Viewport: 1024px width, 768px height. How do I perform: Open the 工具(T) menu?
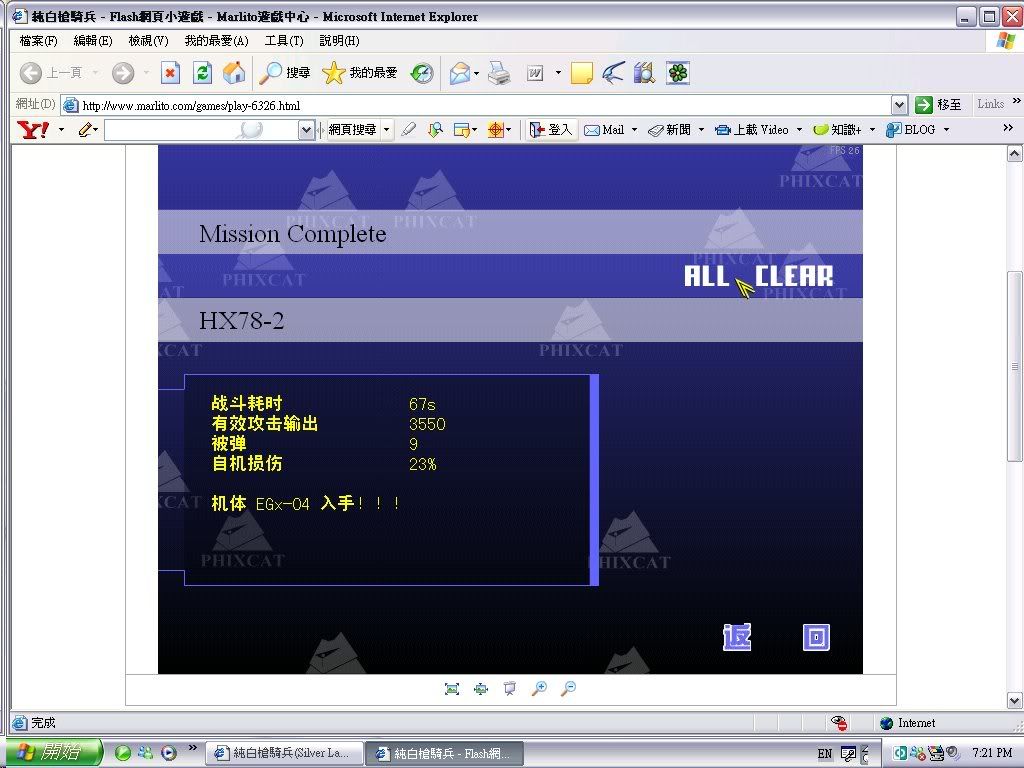coord(283,41)
